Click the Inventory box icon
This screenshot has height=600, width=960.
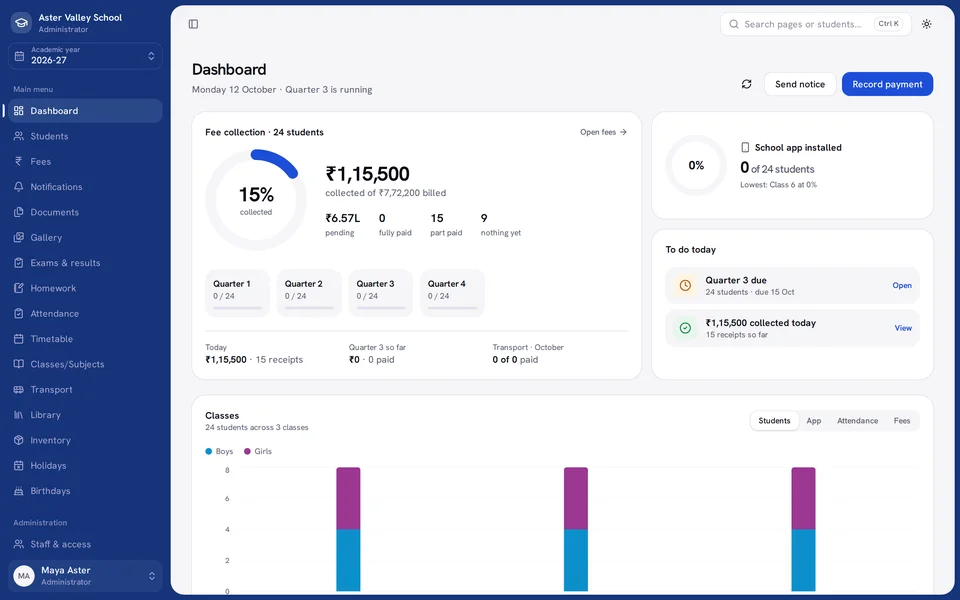coord(19,440)
